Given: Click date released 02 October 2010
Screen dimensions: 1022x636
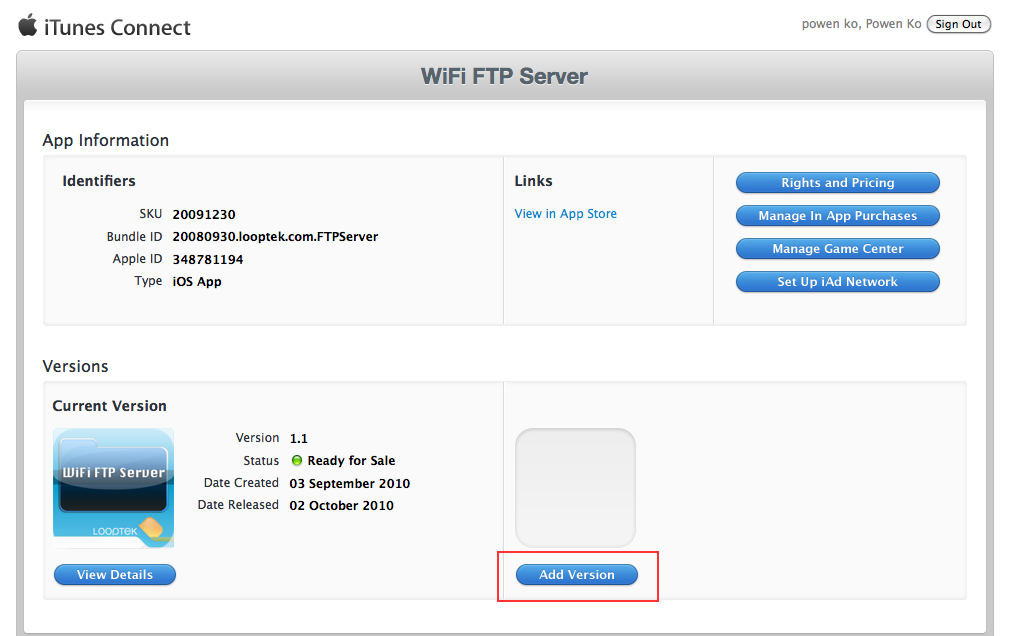Looking at the screenshot, I should pyautogui.click(x=342, y=506).
